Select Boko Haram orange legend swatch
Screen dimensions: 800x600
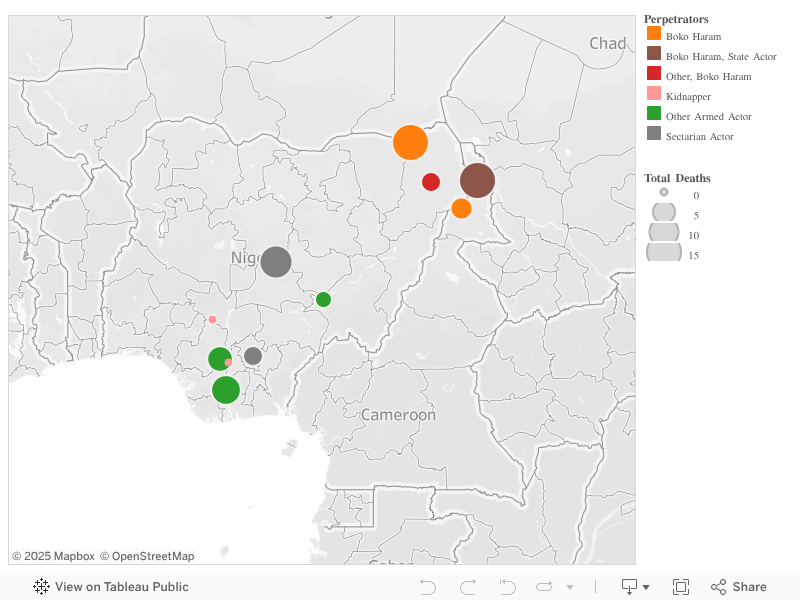653,34
